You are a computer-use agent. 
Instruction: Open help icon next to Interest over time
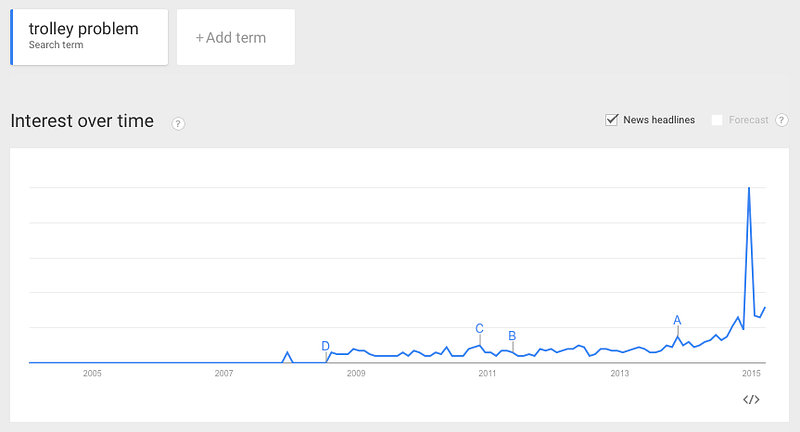(178, 123)
